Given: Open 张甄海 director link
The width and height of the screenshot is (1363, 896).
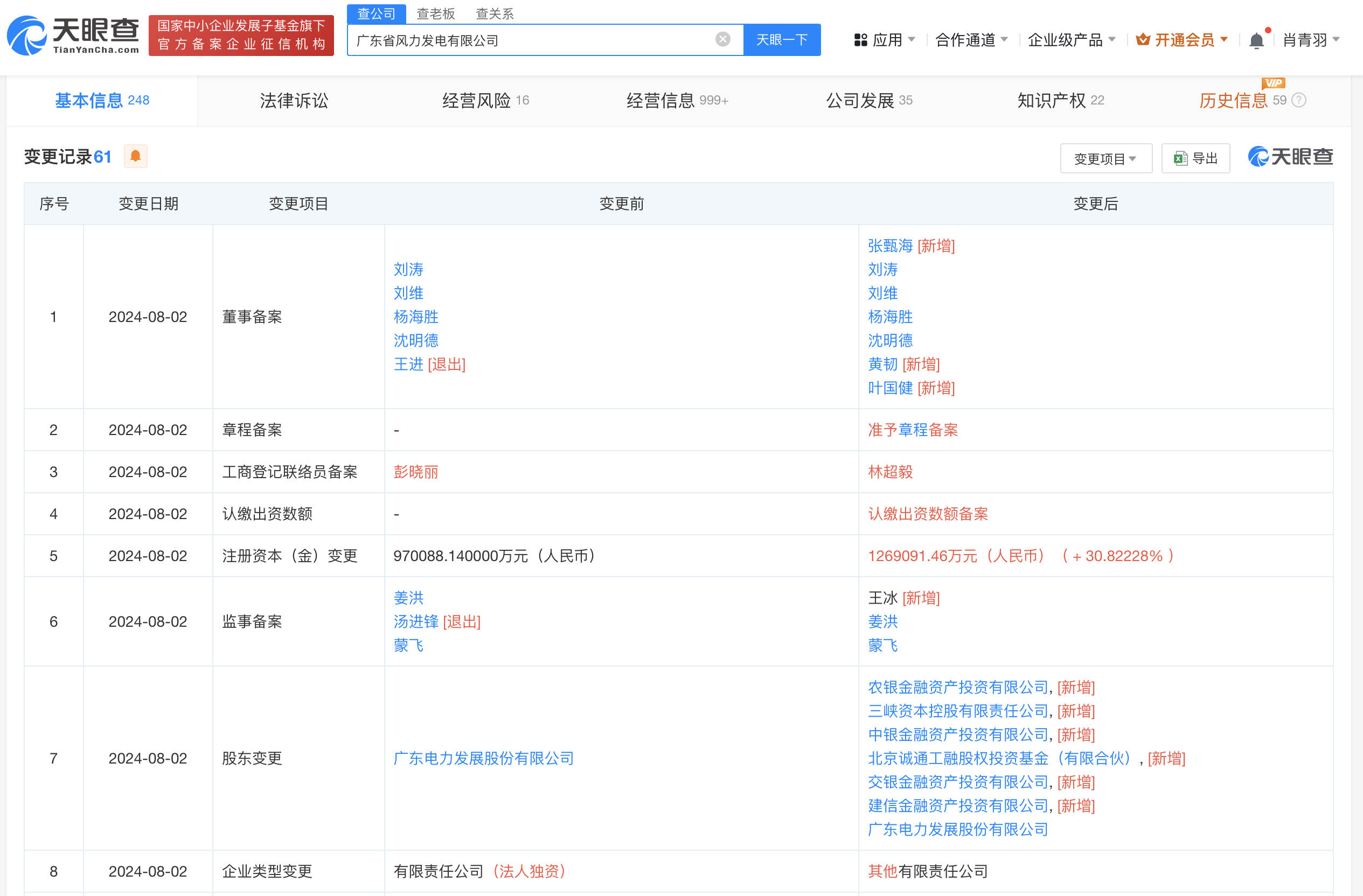Looking at the screenshot, I should pos(890,246).
